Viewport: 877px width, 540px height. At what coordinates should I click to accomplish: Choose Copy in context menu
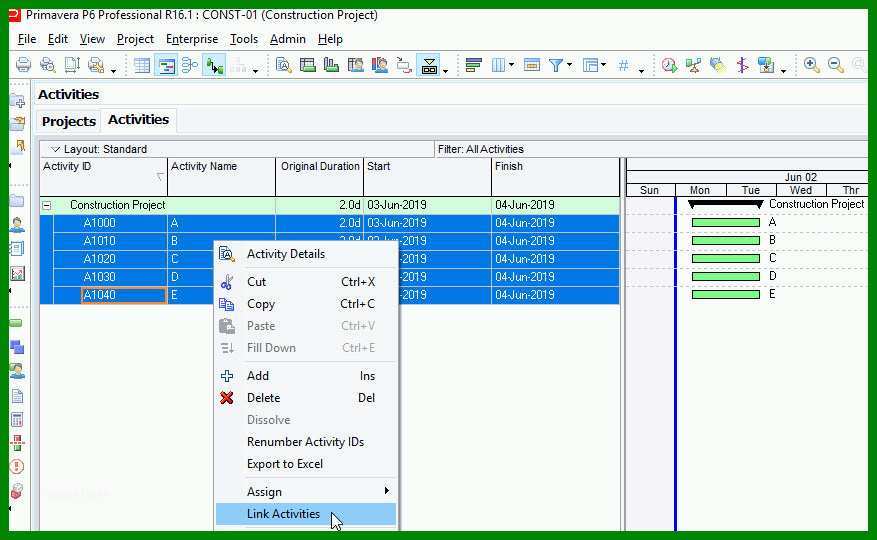[x=306, y=304]
